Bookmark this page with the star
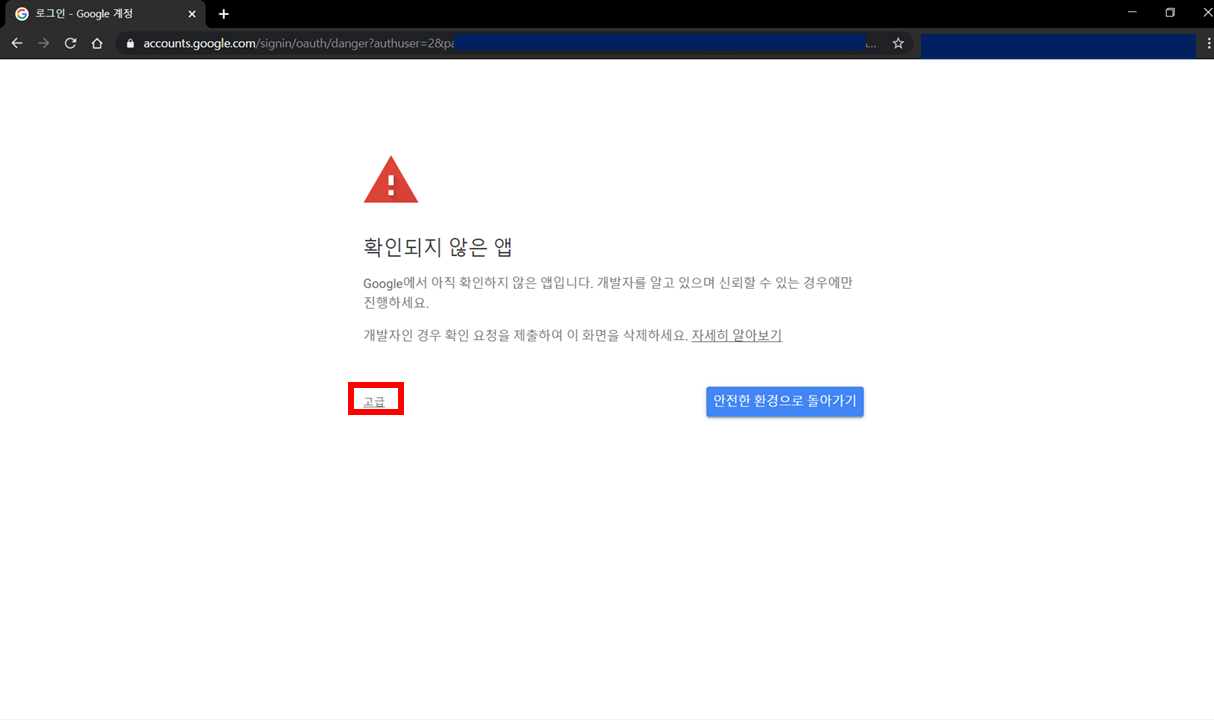Image resolution: width=1214 pixels, height=720 pixels. pos(898,44)
